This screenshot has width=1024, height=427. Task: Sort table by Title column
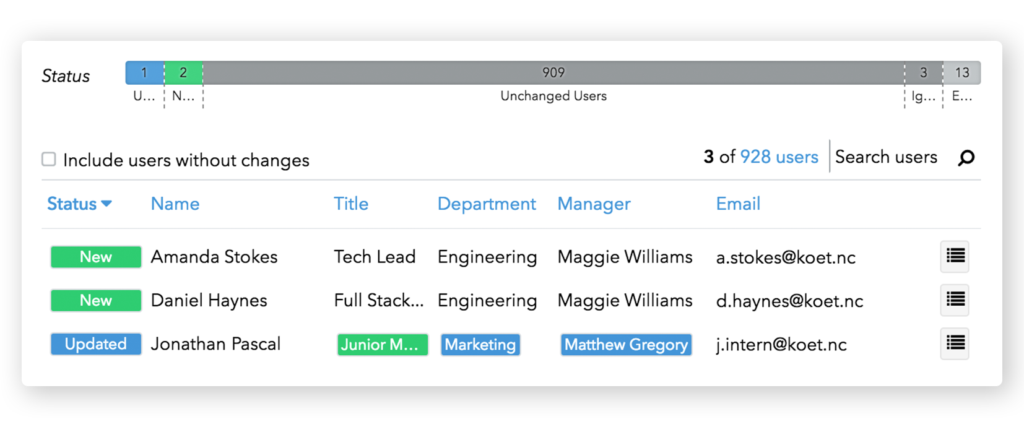point(351,204)
